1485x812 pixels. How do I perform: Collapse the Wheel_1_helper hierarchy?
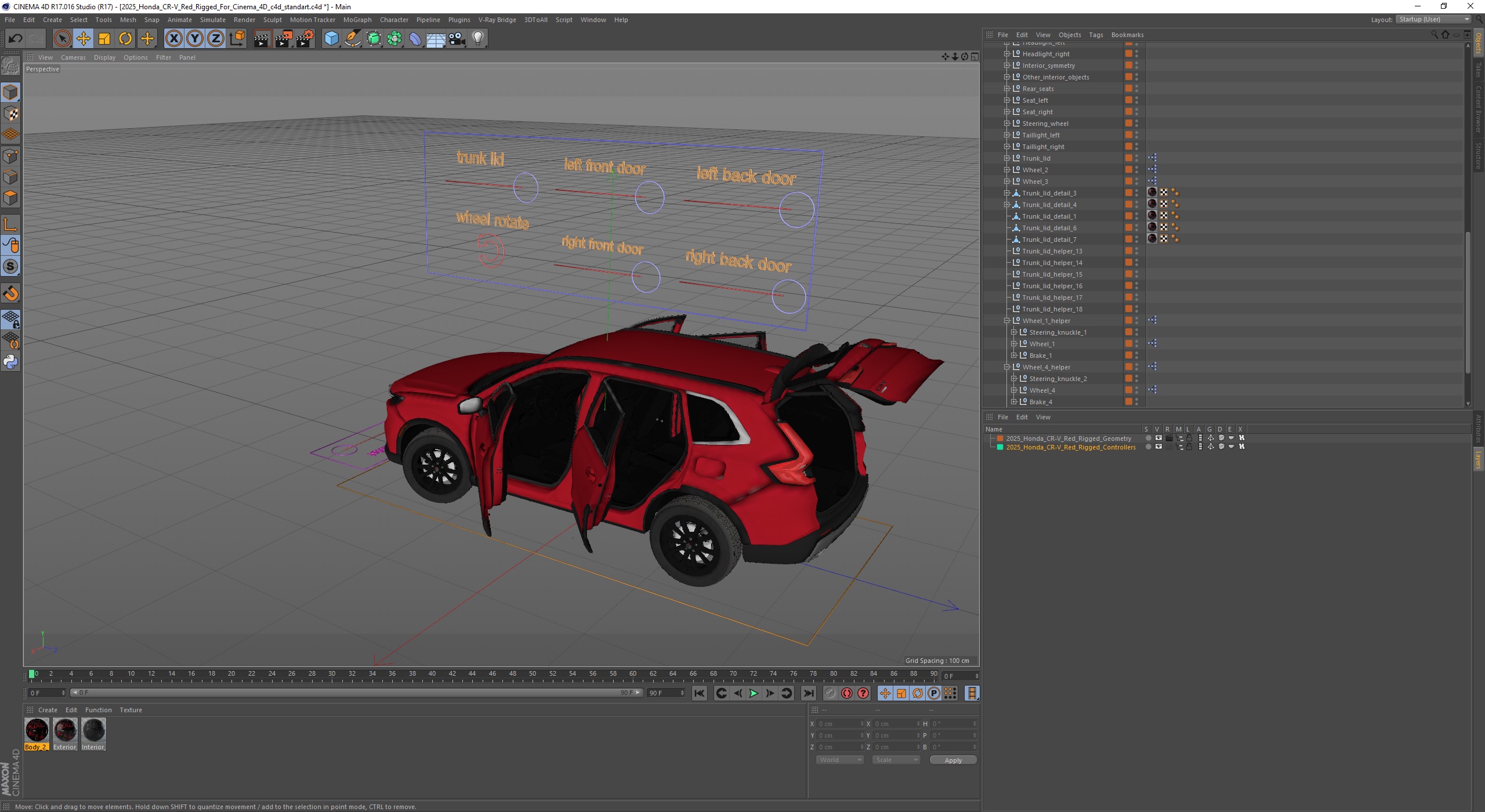click(1007, 321)
